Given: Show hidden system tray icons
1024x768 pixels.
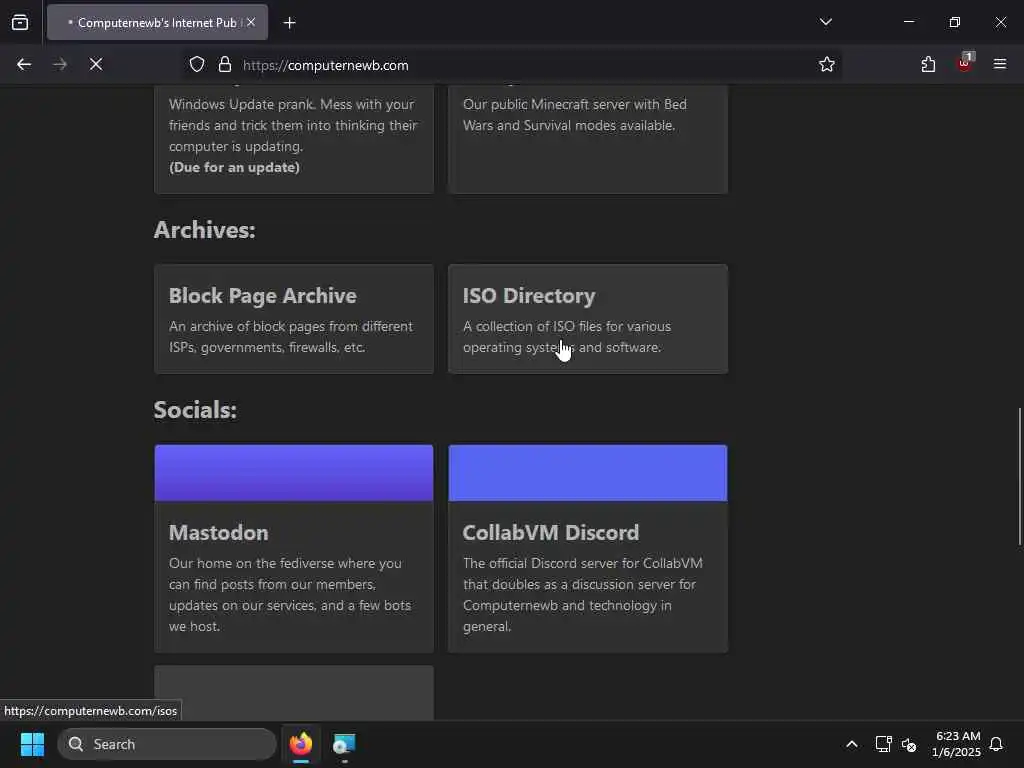Looking at the screenshot, I should [852, 744].
